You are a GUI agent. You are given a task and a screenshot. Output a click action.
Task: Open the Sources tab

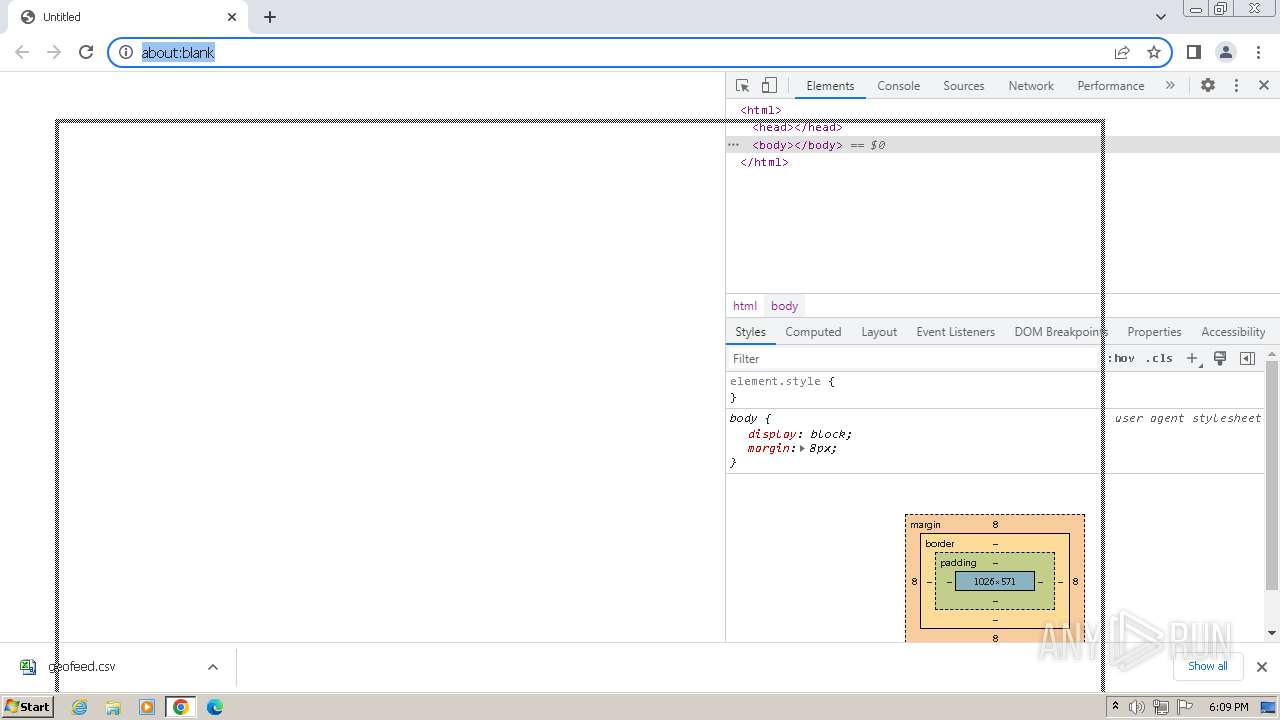[x=964, y=86]
